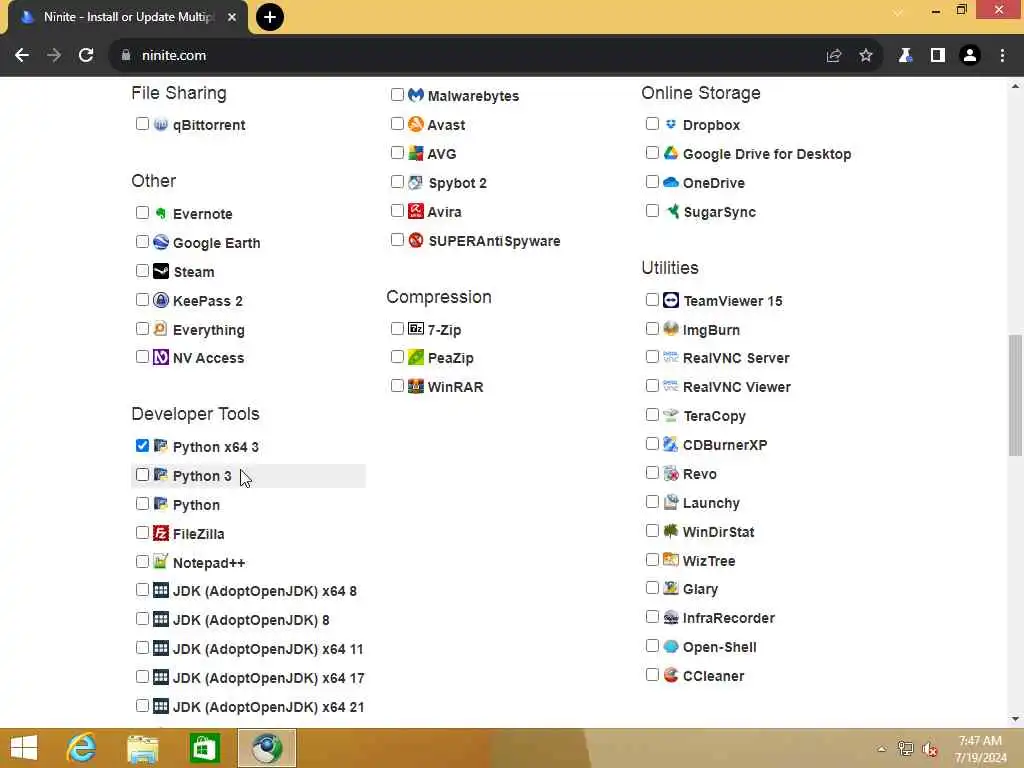Screen dimensions: 1024x768
Task: Click the Windows Start button
Action: click(x=24, y=748)
